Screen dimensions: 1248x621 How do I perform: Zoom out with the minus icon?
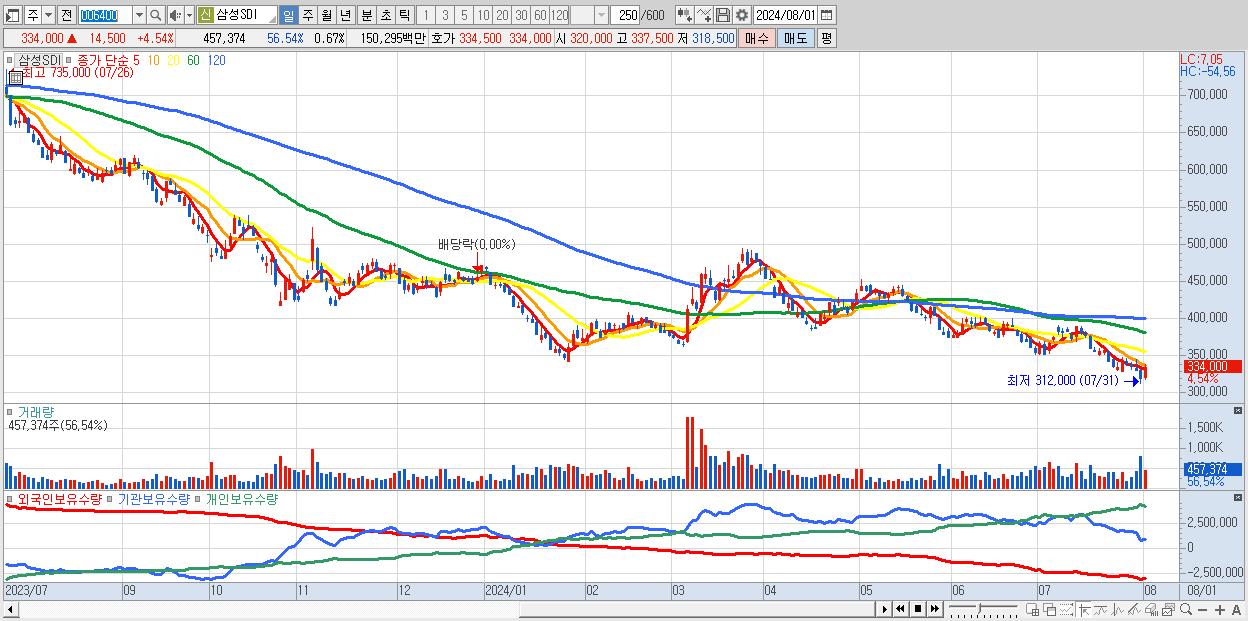click(x=1202, y=610)
